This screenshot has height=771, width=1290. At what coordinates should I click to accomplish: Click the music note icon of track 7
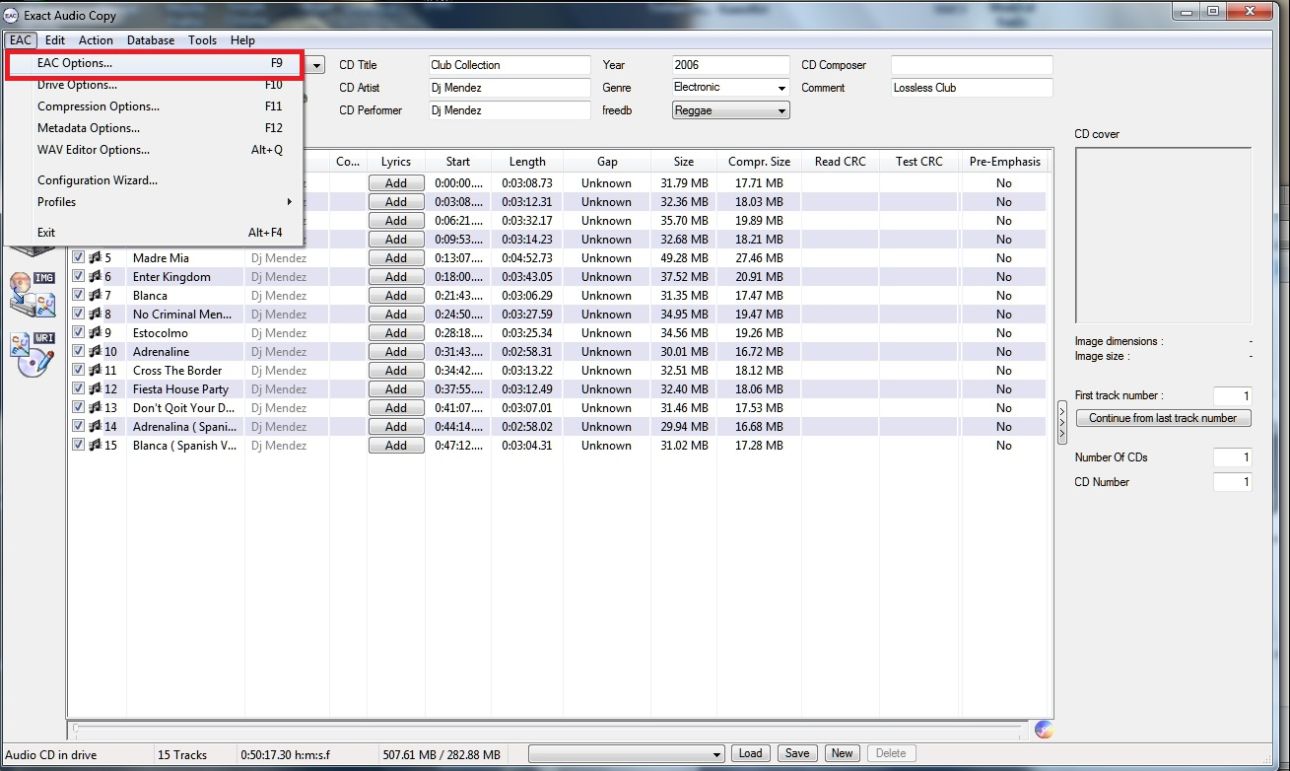(x=95, y=296)
